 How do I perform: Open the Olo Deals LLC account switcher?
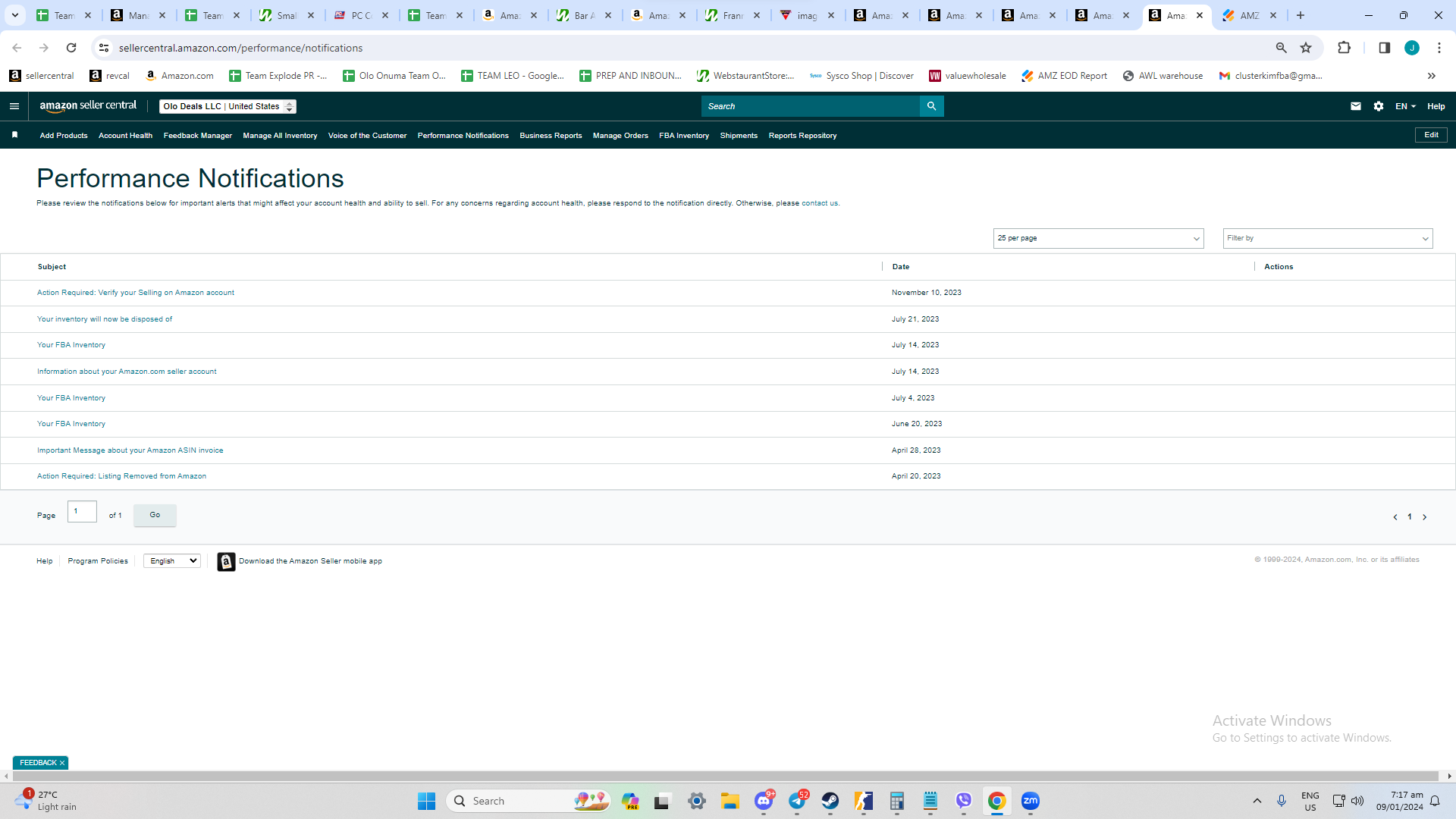click(x=227, y=106)
